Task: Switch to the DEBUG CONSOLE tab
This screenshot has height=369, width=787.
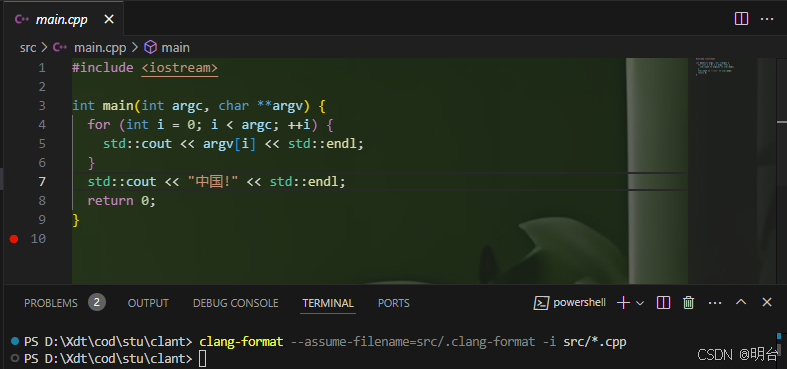Action: 235,303
